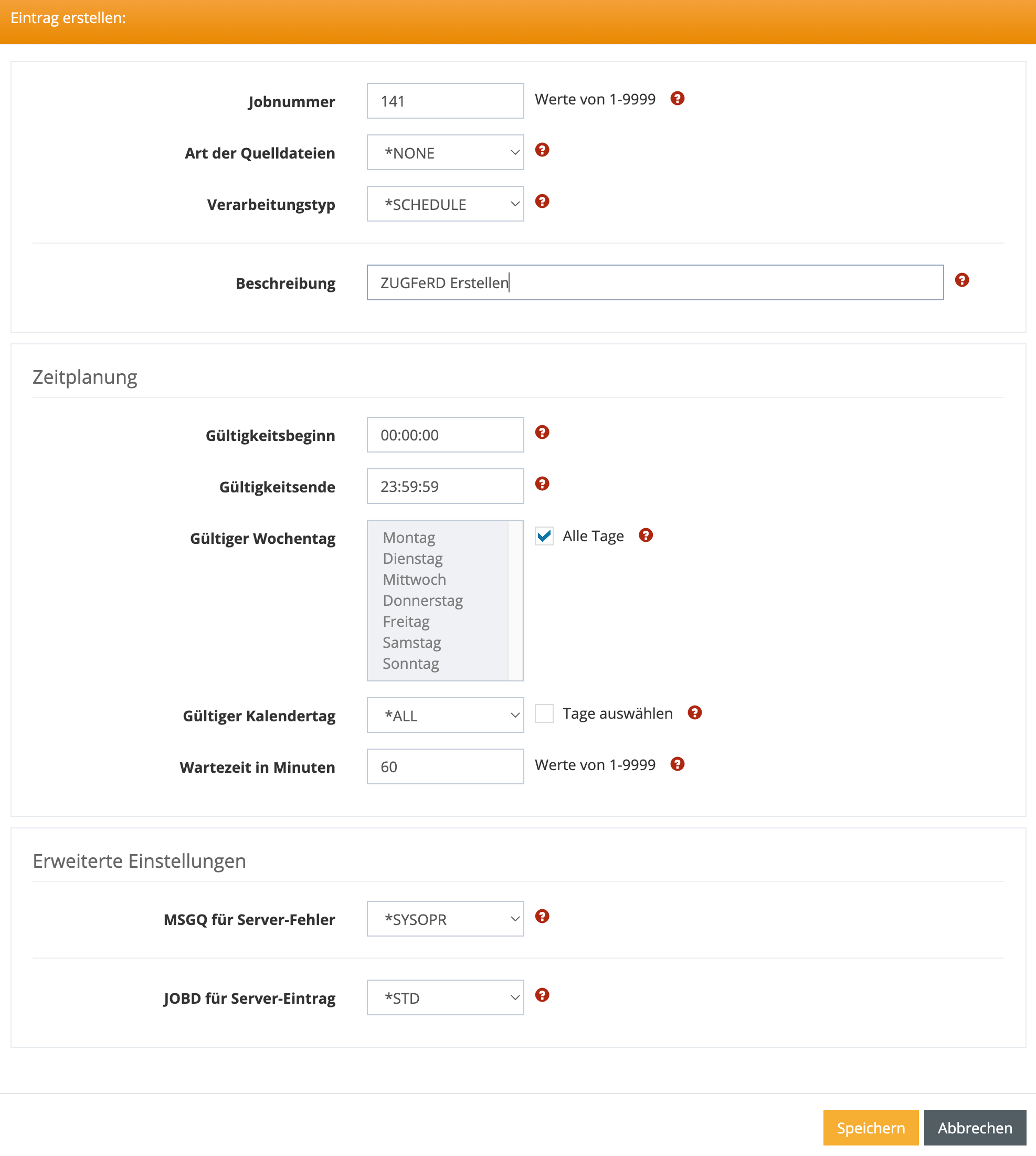Uncheck the Alle Tage checkbox

point(544,536)
